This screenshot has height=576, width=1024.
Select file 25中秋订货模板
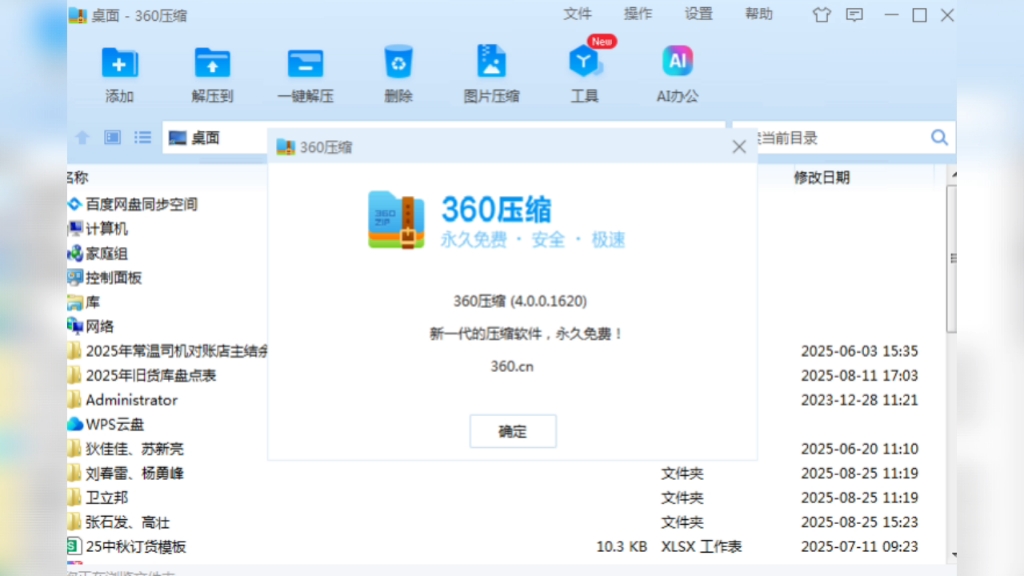coord(136,547)
